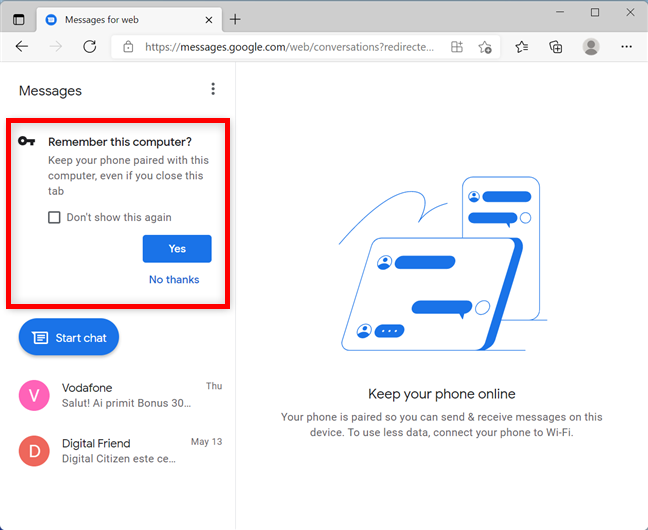Maximize the browser window
Viewport: 648px width, 530px height.
(595, 12)
